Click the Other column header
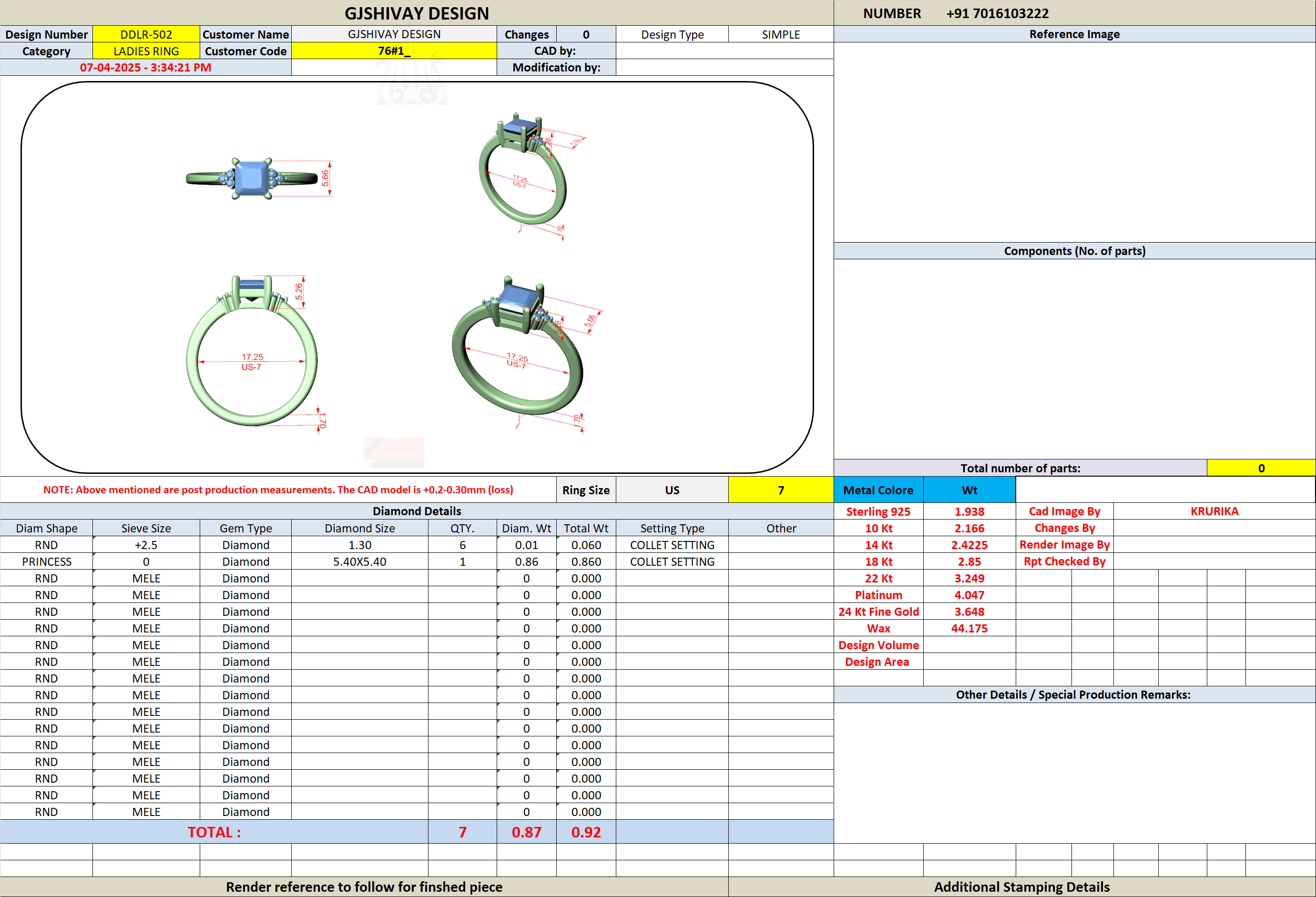 pyautogui.click(x=781, y=529)
